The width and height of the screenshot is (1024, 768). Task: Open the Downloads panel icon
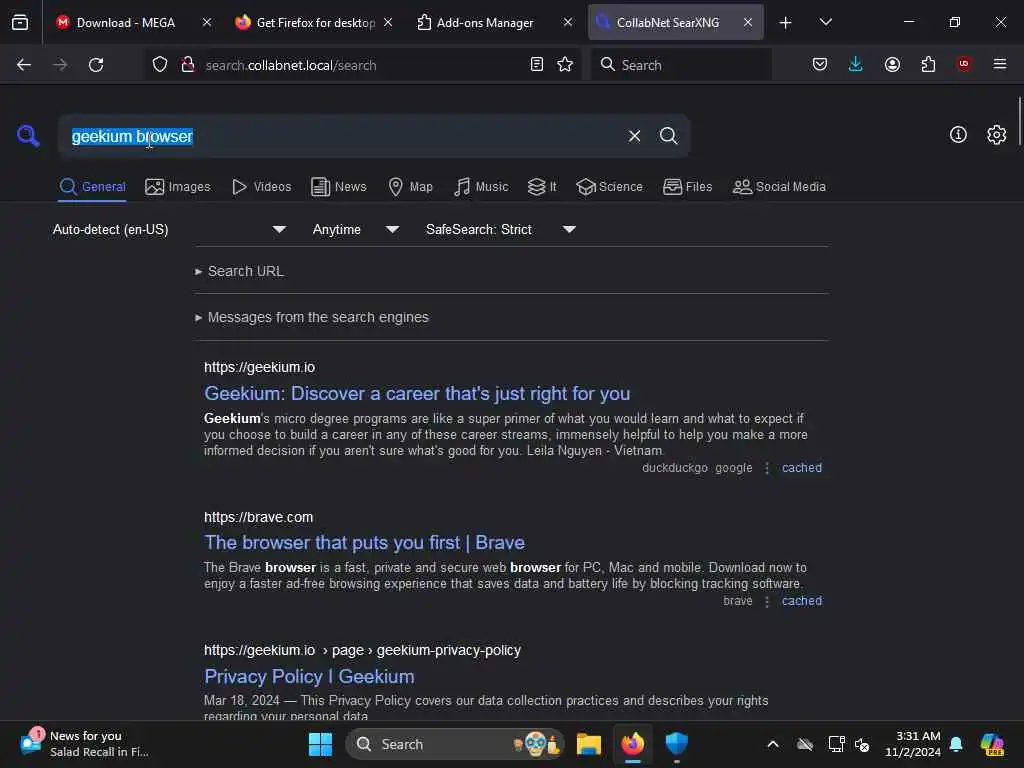point(856,65)
